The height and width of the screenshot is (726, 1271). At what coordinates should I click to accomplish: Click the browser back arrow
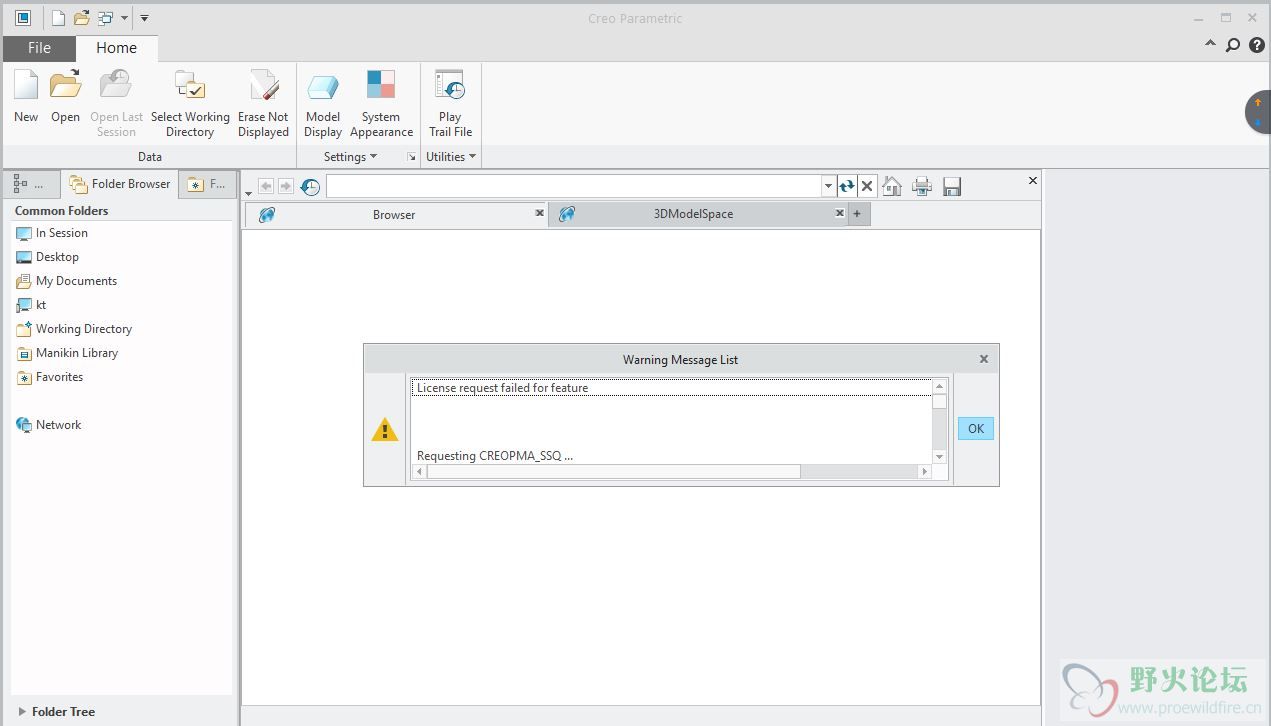[266, 186]
